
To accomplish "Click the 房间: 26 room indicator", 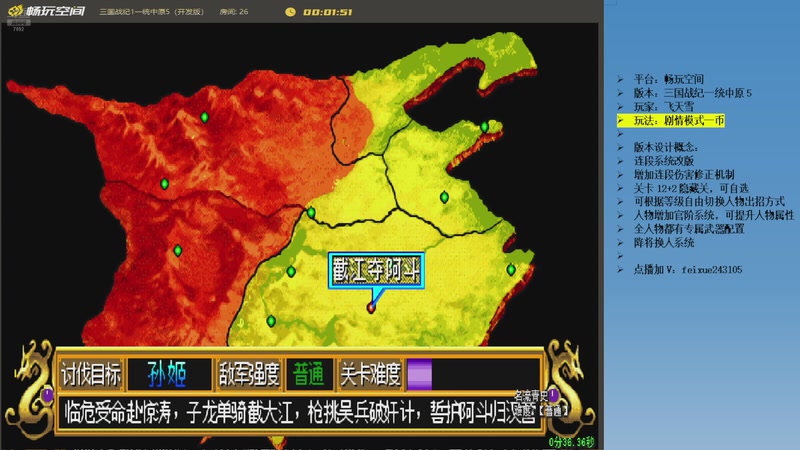I will coord(234,12).
